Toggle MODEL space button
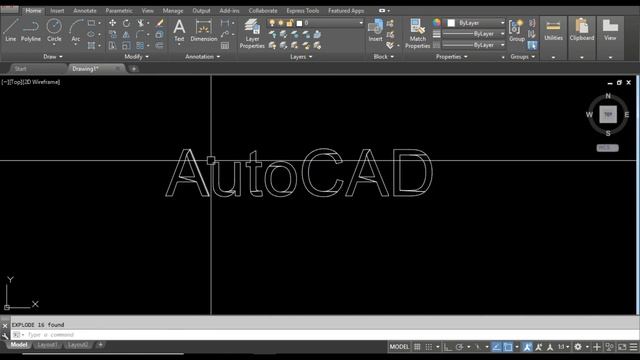The height and width of the screenshot is (360, 640). pos(399,347)
